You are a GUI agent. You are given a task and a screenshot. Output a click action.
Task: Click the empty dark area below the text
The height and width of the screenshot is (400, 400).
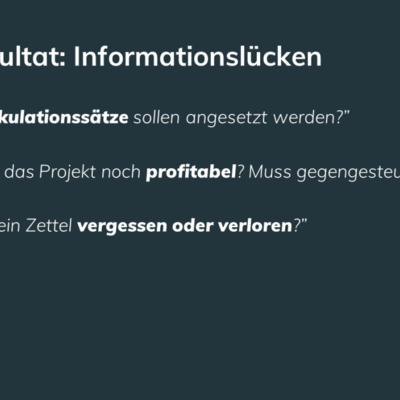[200, 317]
